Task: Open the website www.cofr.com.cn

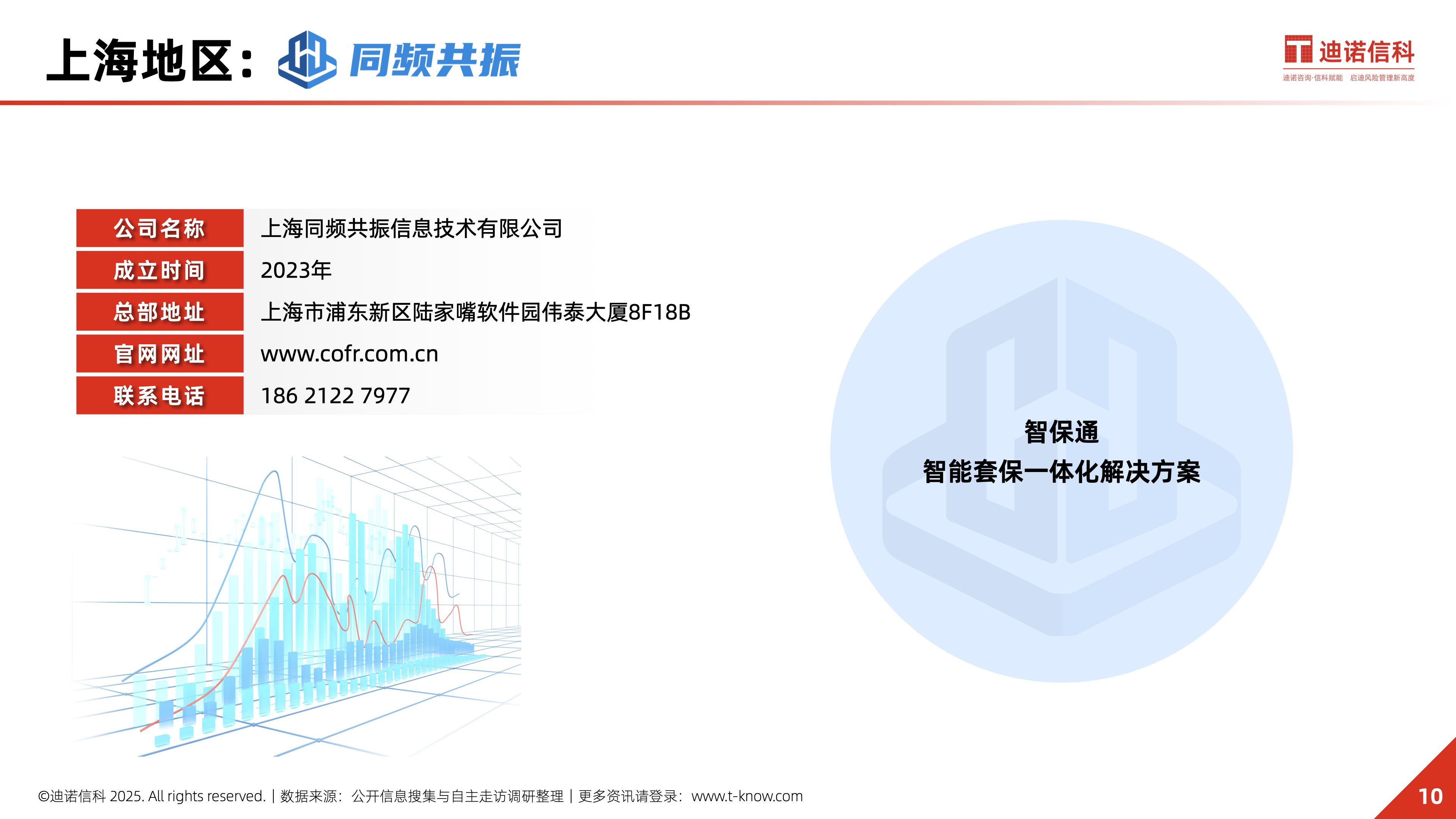Action: 349,354
